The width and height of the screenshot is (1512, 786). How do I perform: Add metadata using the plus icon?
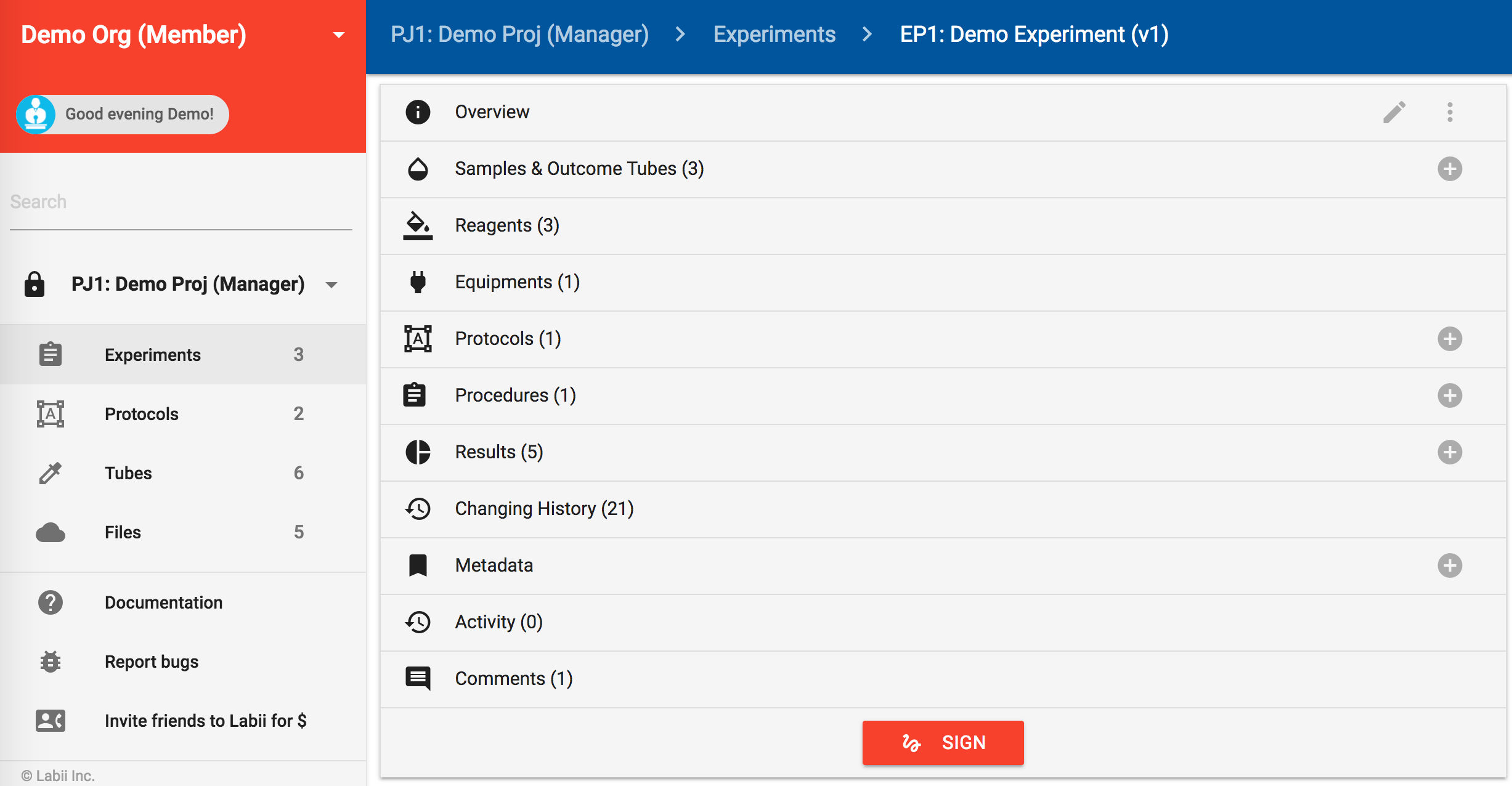[x=1450, y=565]
